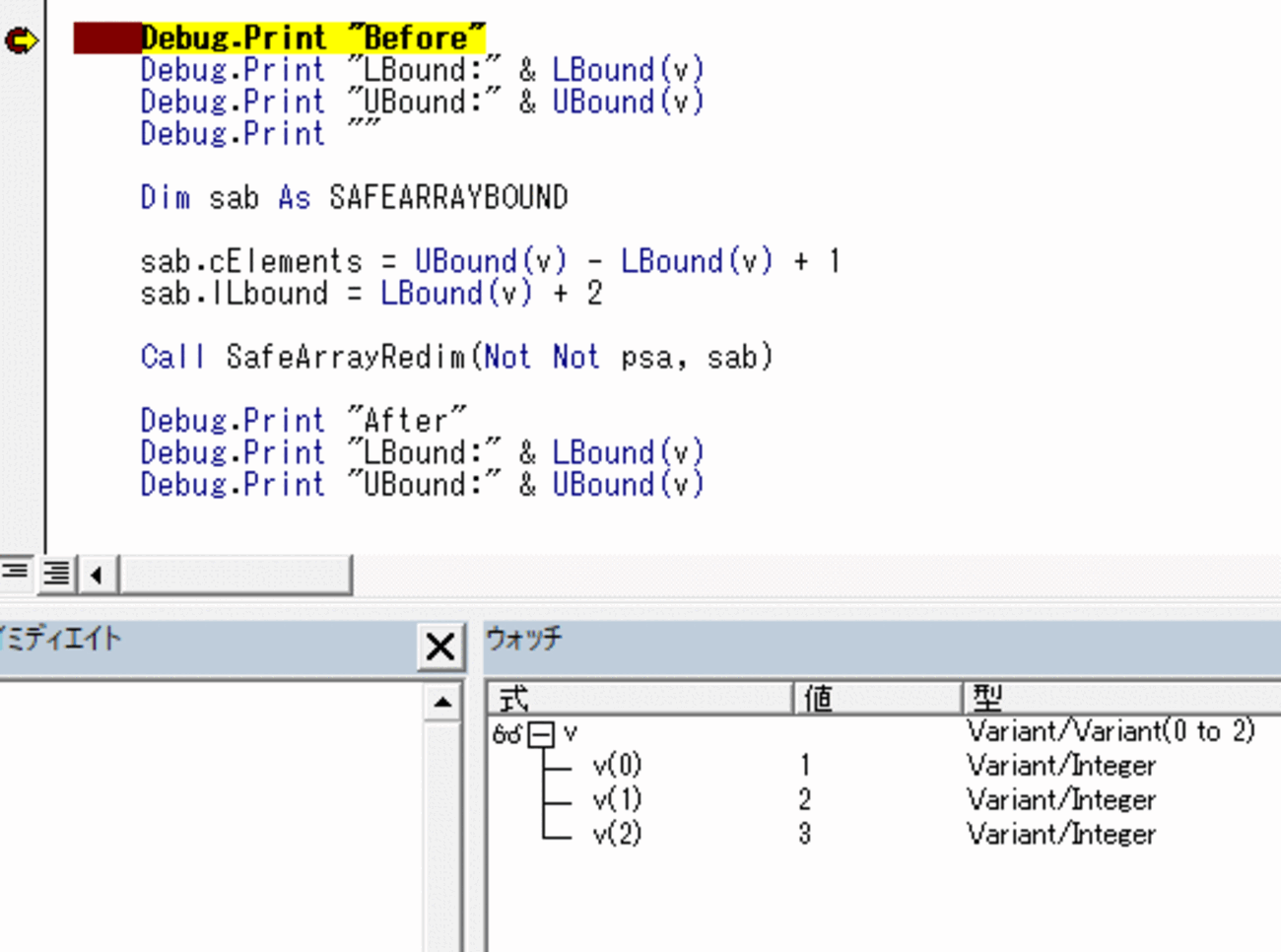Click the 式 column header

click(x=640, y=699)
